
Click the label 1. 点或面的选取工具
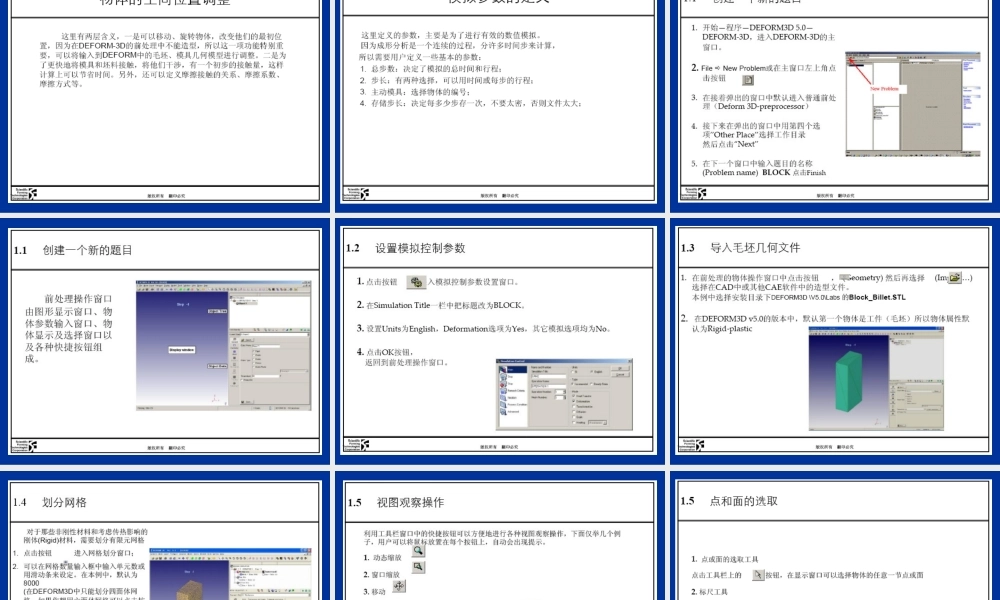pos(724,559)
